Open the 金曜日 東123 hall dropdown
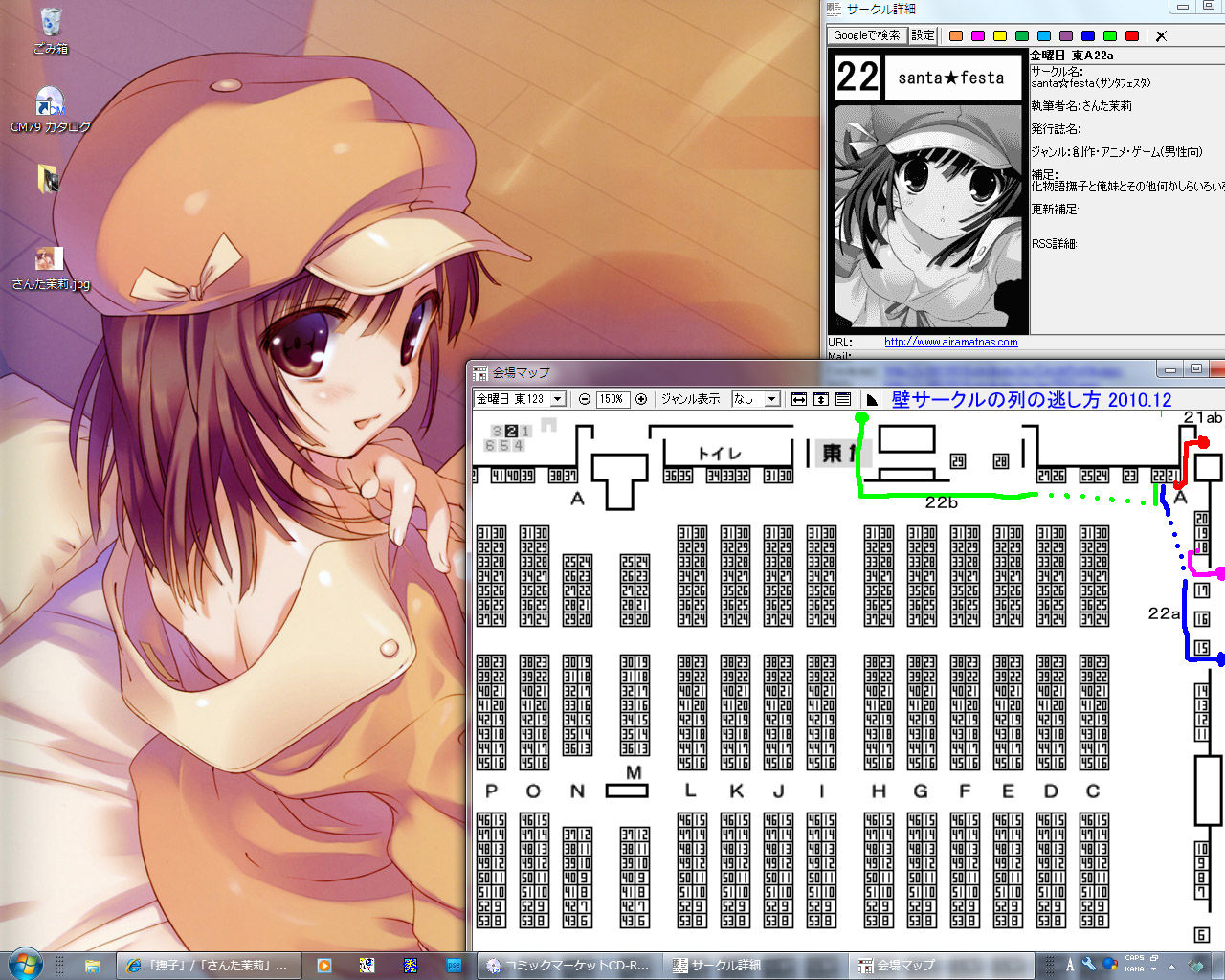The image size is (1225, 980). click(521, 399)
